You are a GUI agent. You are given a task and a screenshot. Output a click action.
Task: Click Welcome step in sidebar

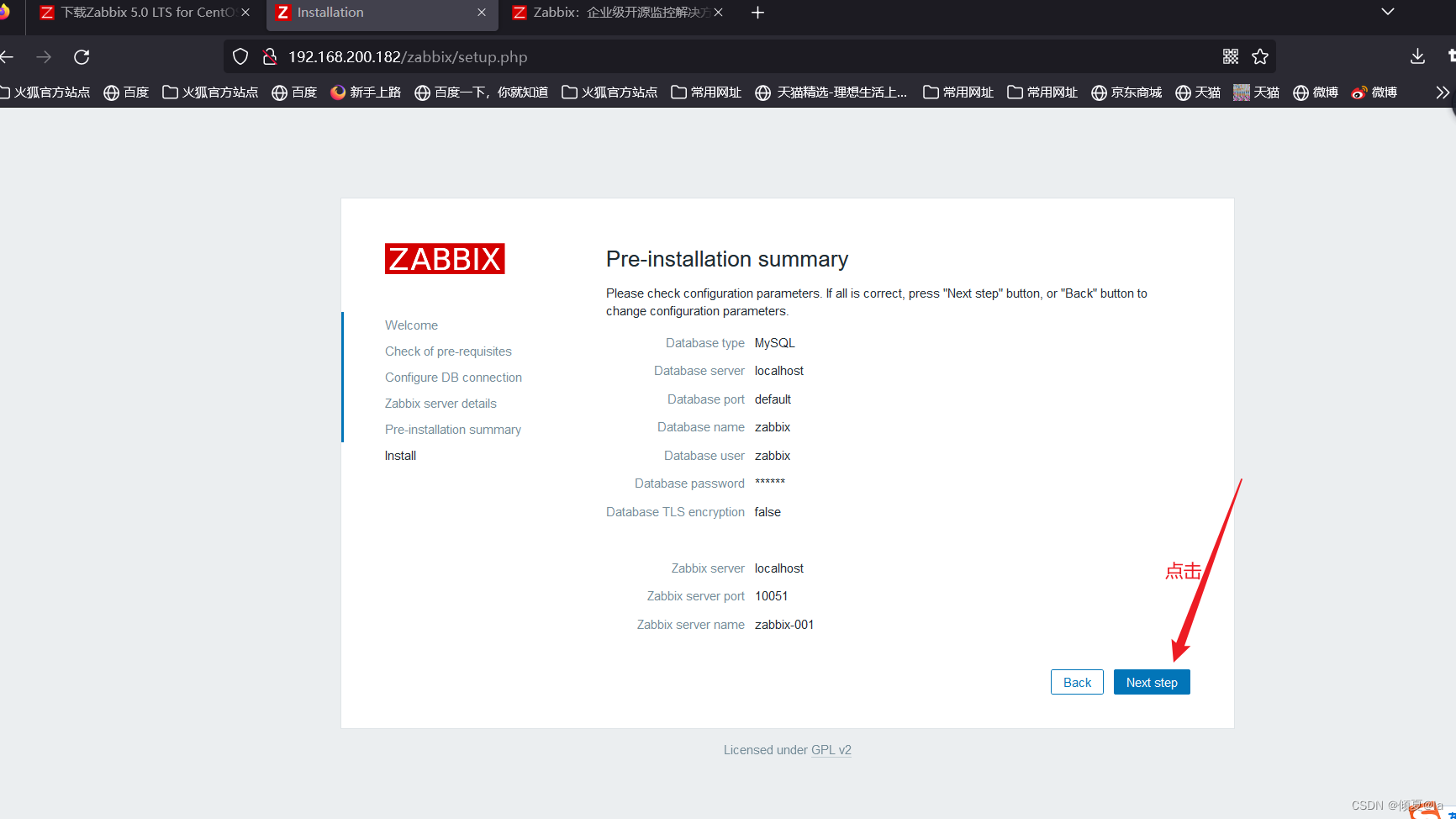coord(411,325)
